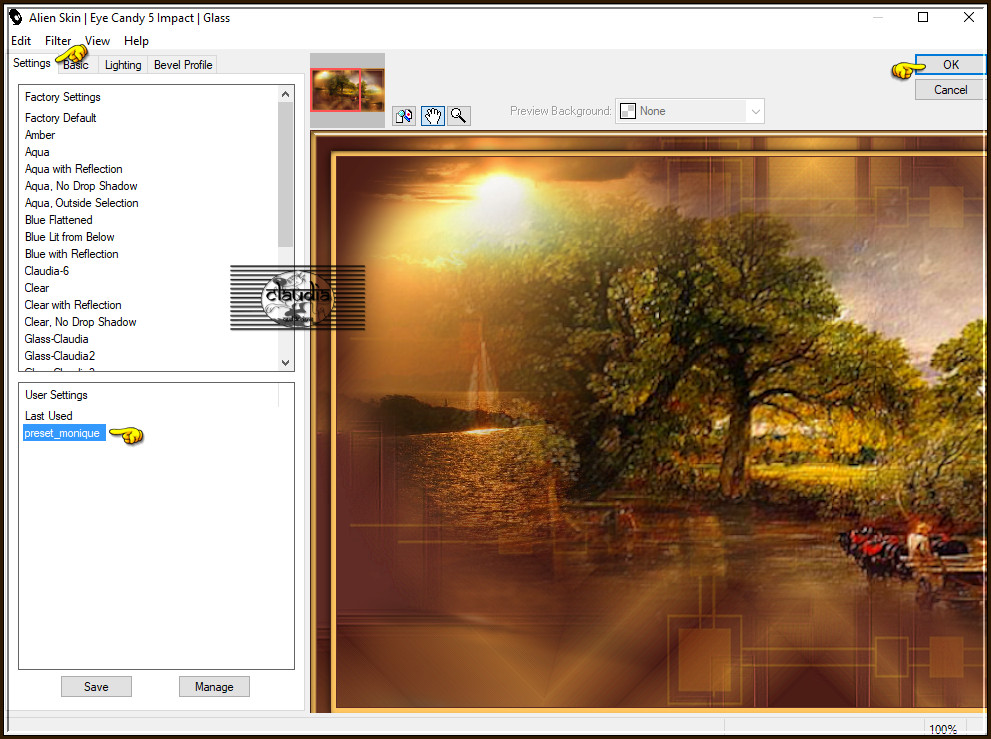Open the Edit menu
The height and width of the screenshot is (739, 991).
pos(21,41)
